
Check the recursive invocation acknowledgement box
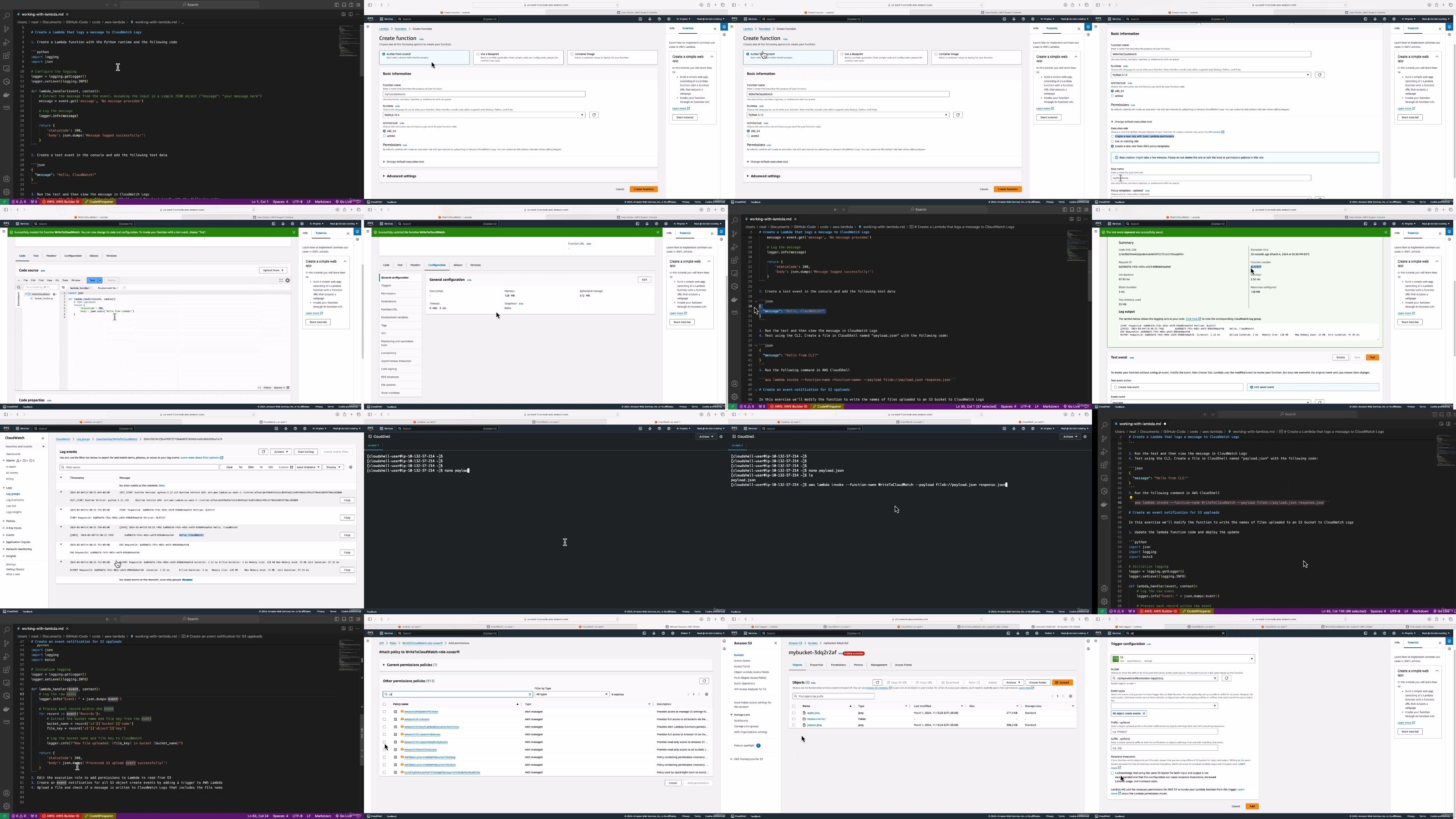(1112, 773)
